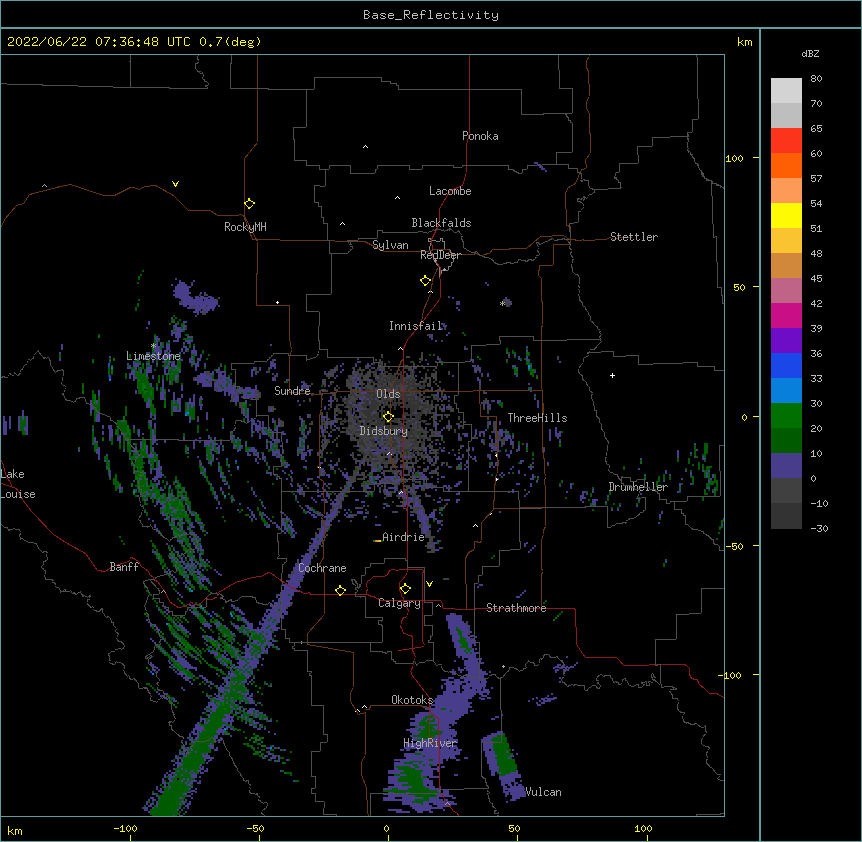Click the yellow diamond marker above Calgary label
The height and width of the screenshot is (842, 862).
point(405,589)
